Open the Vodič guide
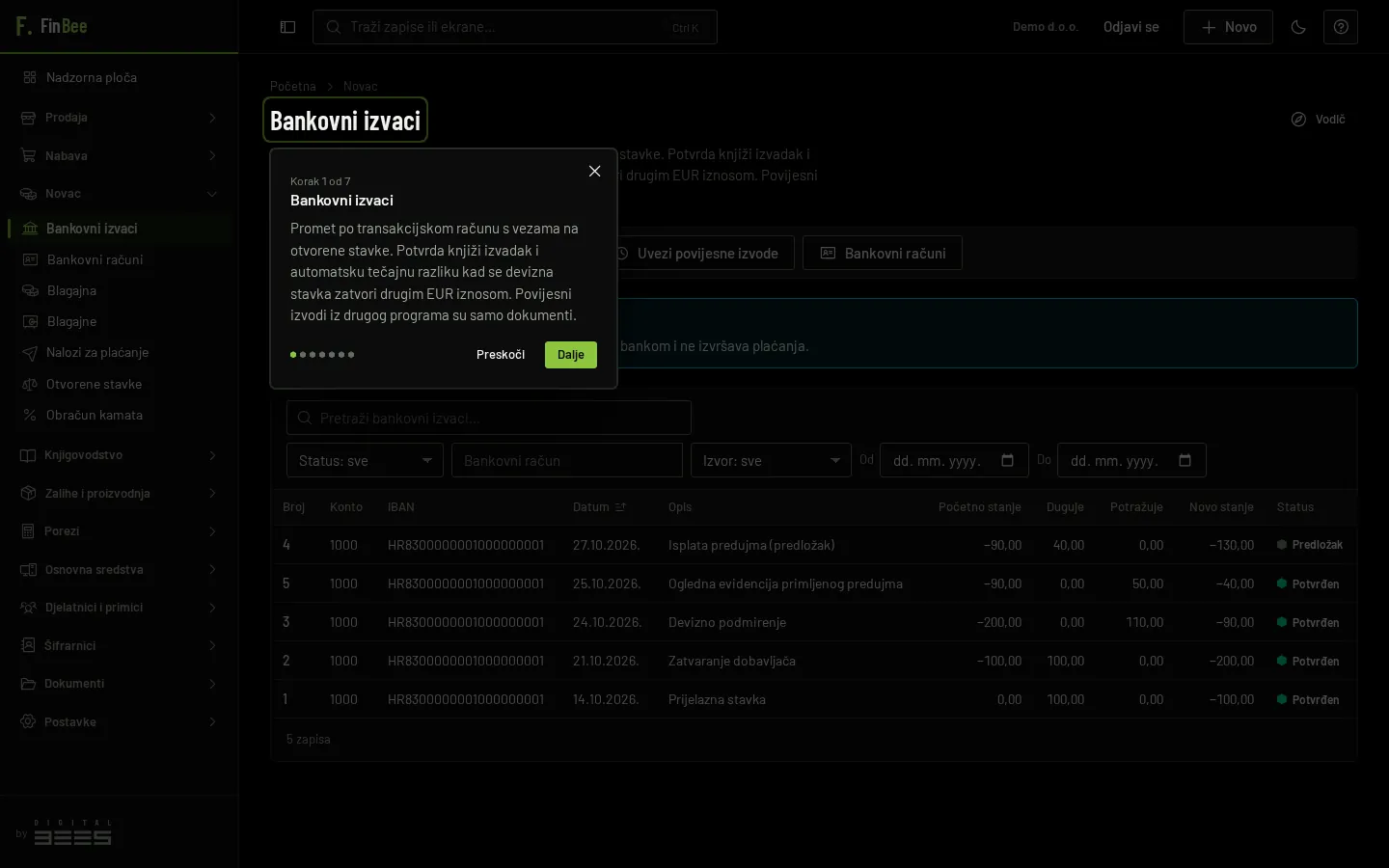The width and height of the screenshot is (1389, 868). click(1319, 119)
